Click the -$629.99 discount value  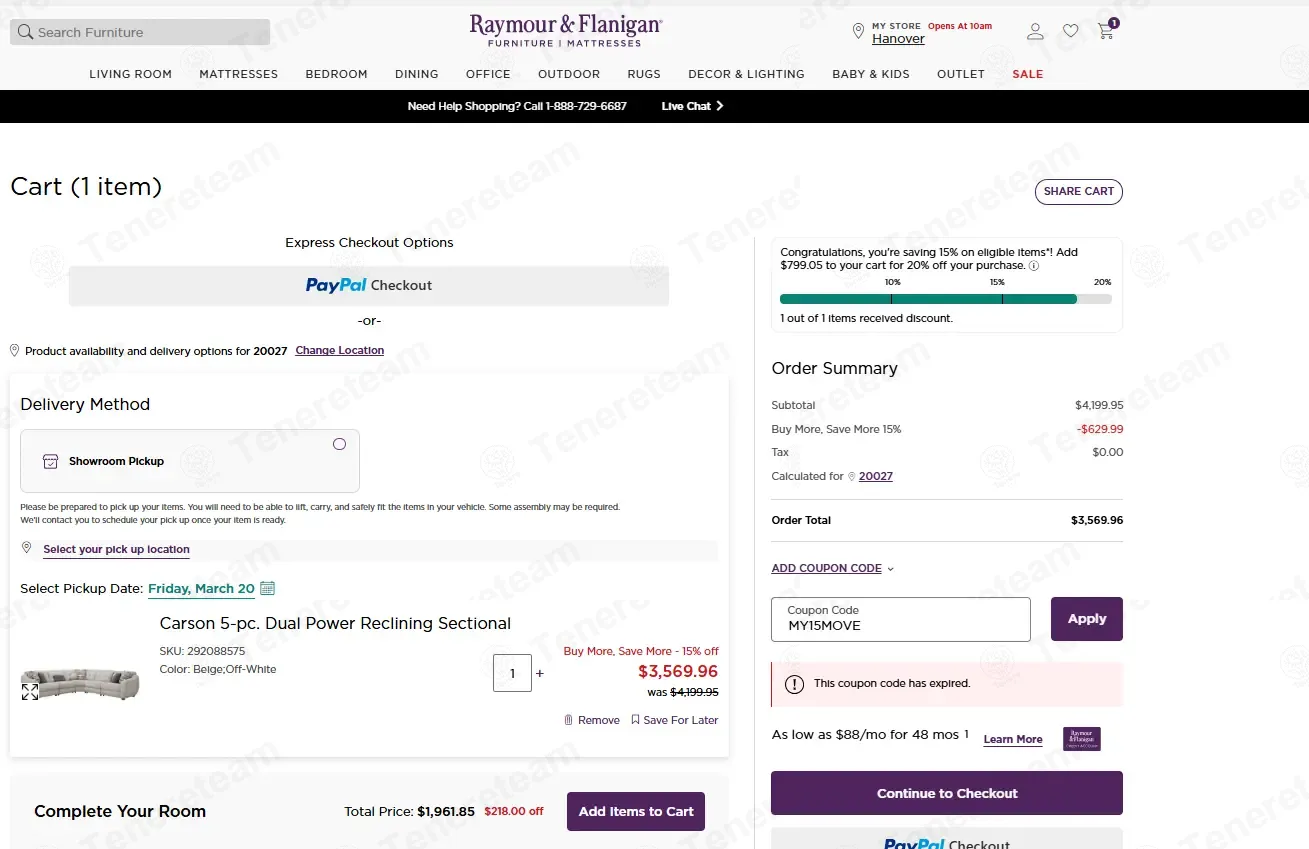point(1100,429)
